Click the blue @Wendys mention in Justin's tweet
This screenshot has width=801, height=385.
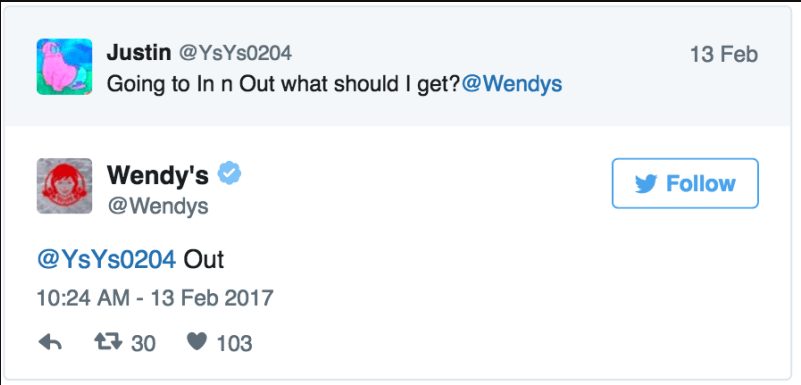[x=511, y=84]
